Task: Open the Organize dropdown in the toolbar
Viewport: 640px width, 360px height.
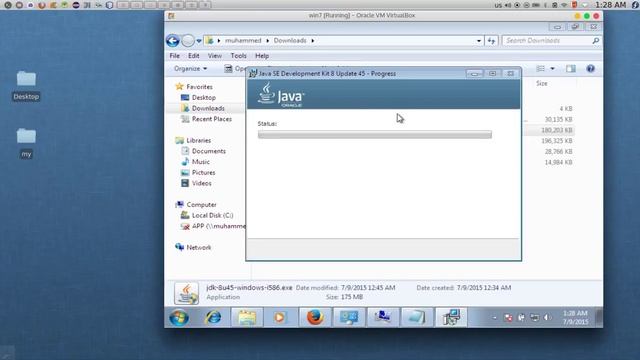Action: coord(190,69)
